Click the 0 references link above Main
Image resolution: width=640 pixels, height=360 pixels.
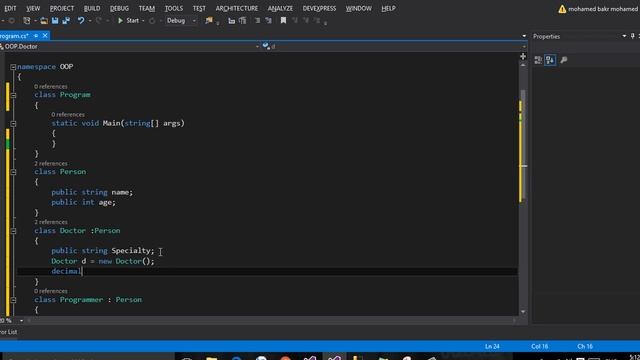point(68,115)
